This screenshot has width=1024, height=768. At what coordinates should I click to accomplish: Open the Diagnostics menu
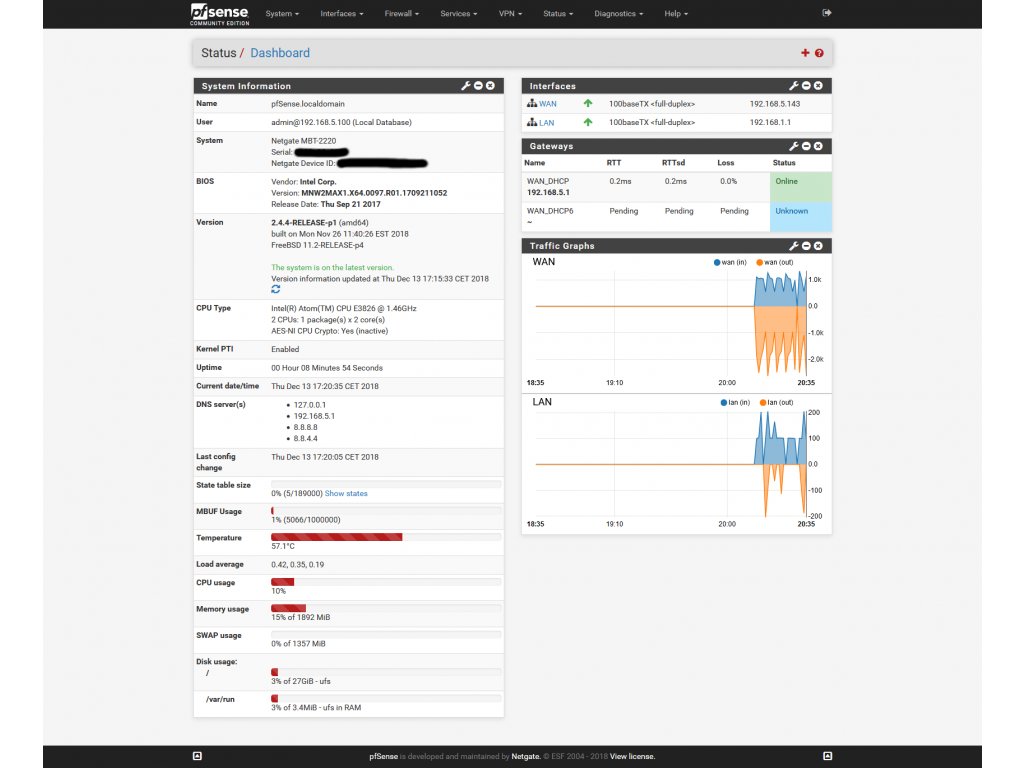tap(618, 14)
